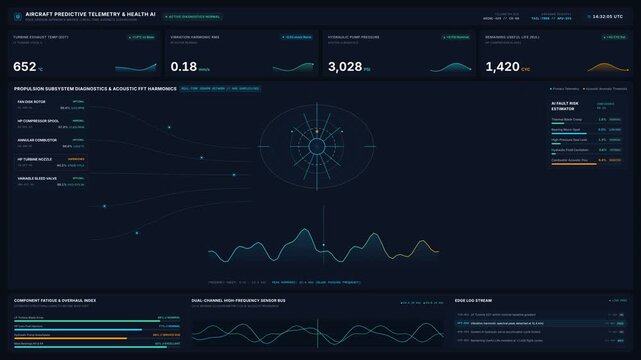The height and width of the screenshot is (360, 641).
Task: Click the AI Fault Risk Estimator panel heading
Action: pyautogui.click(x=565, y=106)
